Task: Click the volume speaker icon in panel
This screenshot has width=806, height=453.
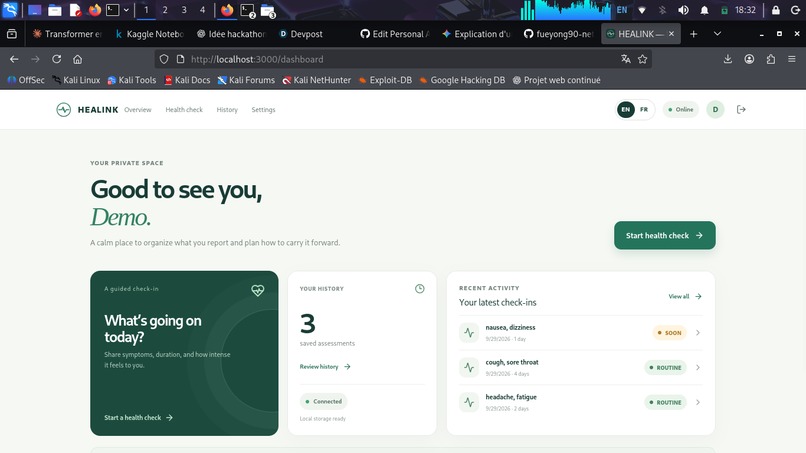Action: [x=683, y=10]
